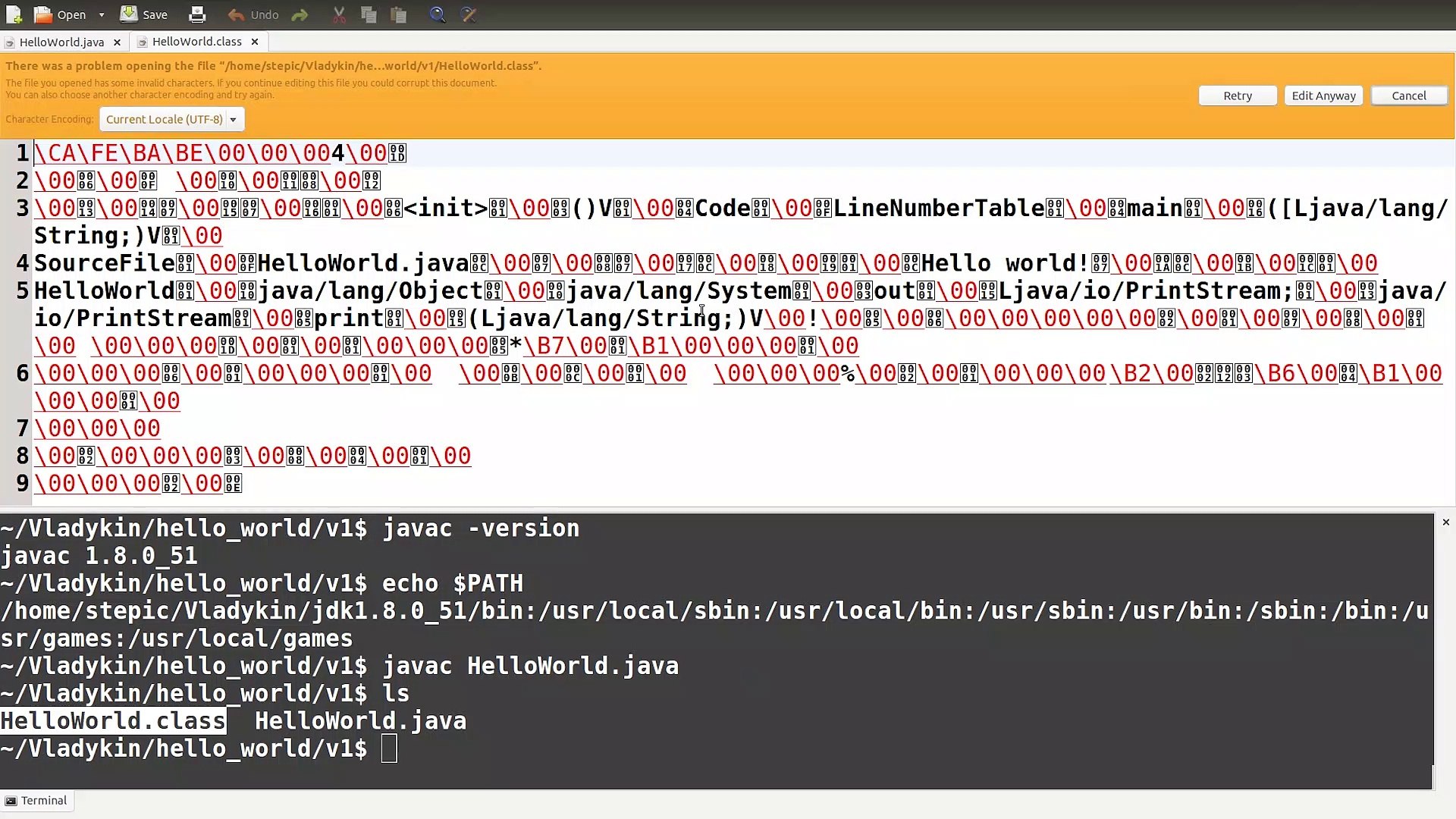Click the Copy icon
1456x819 pixels.
click(369, 14)
